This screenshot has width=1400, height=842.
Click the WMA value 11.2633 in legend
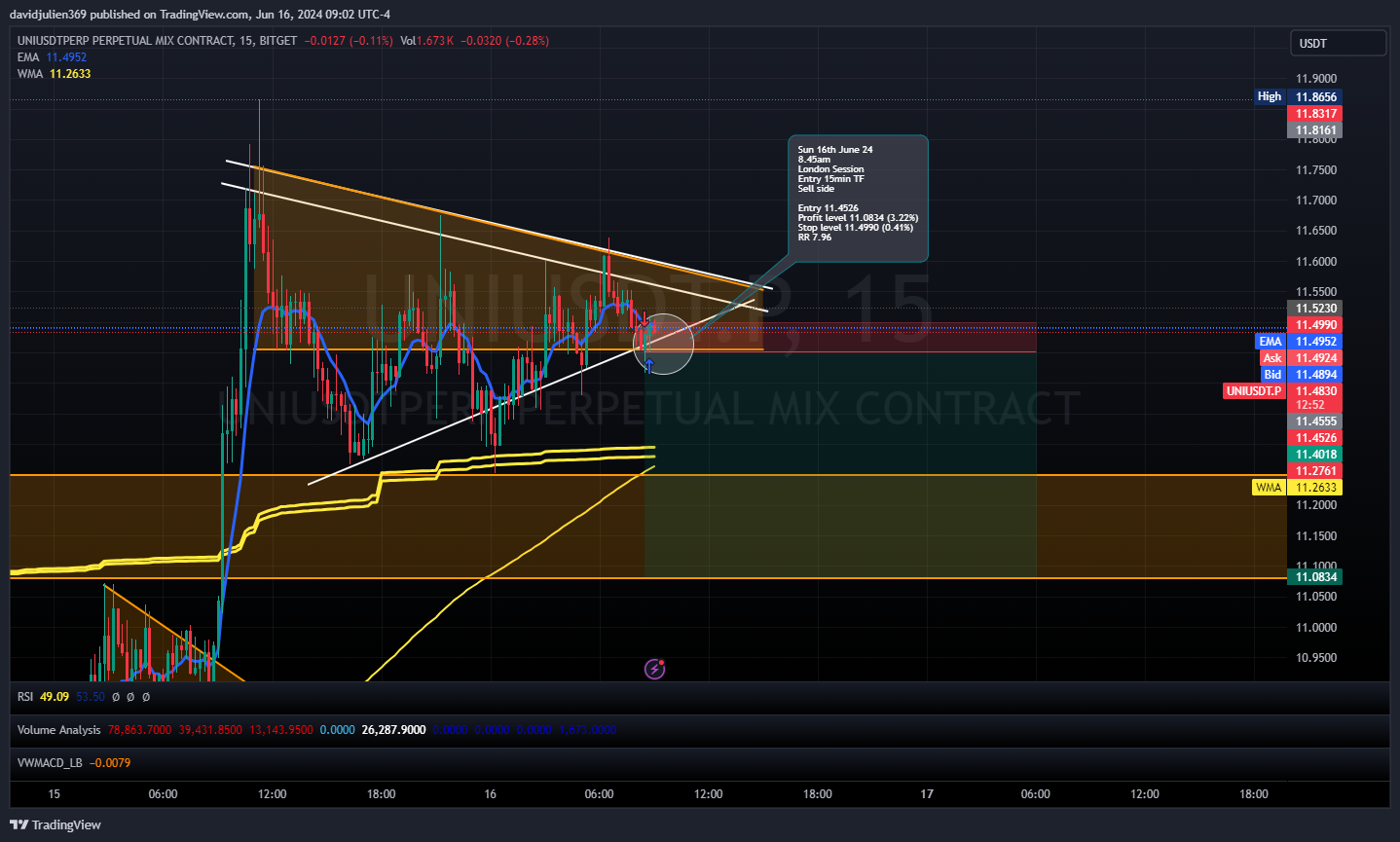(70, 74)
